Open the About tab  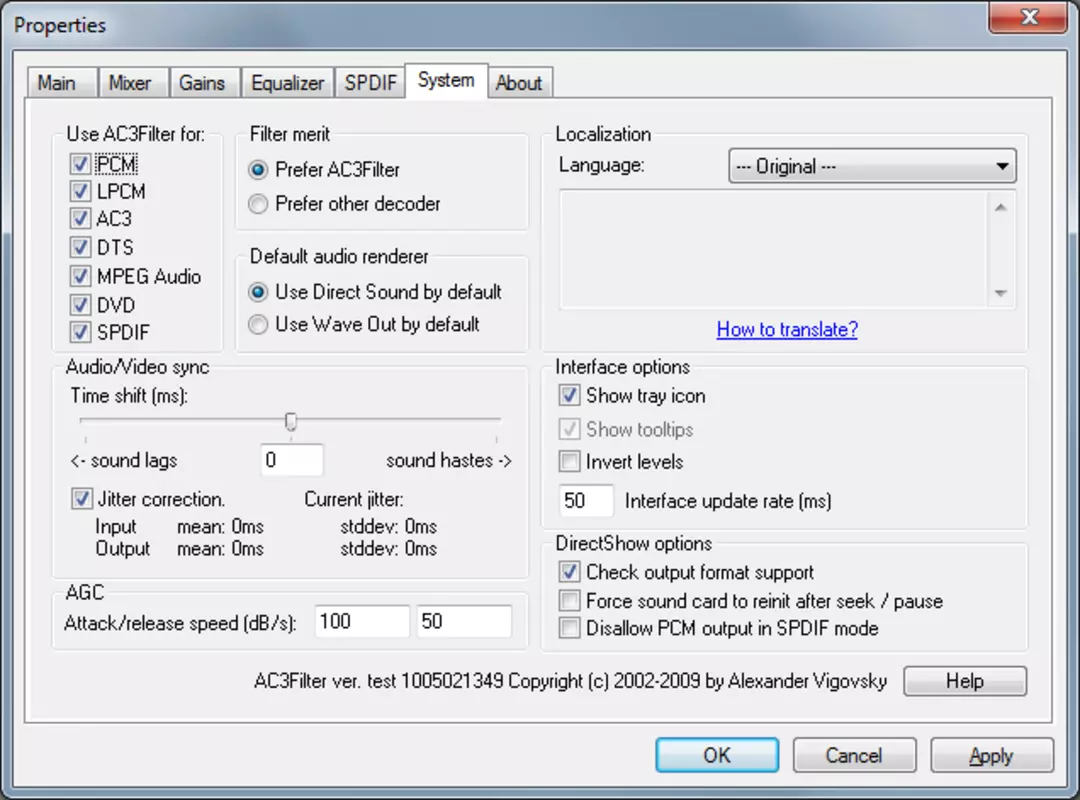pos(519,83)
